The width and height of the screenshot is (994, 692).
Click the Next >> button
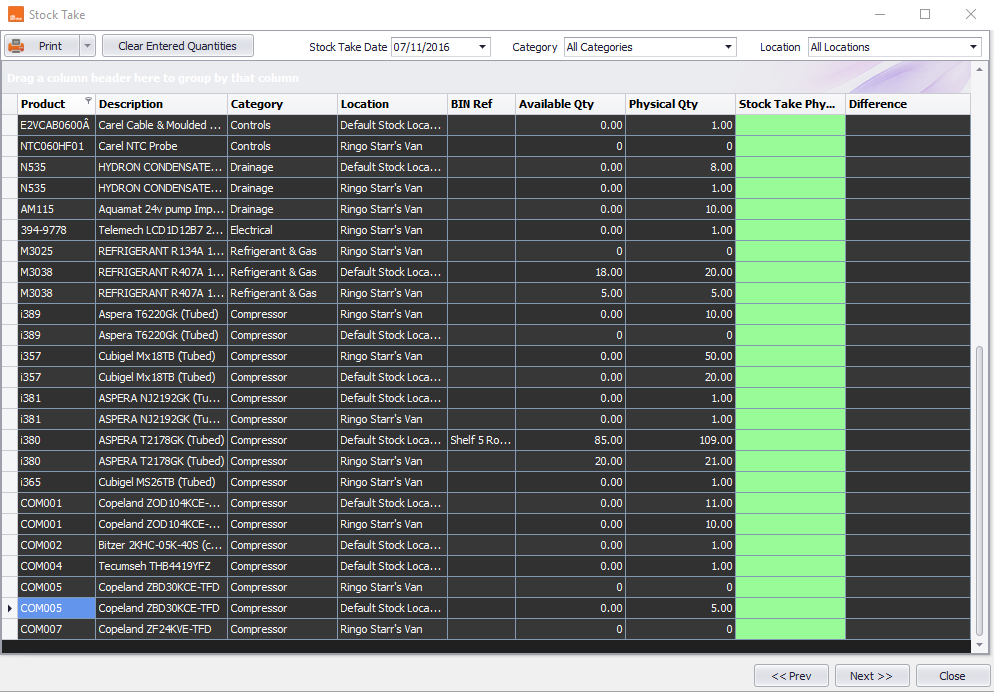pyautogui.click(x=871, y=675)
